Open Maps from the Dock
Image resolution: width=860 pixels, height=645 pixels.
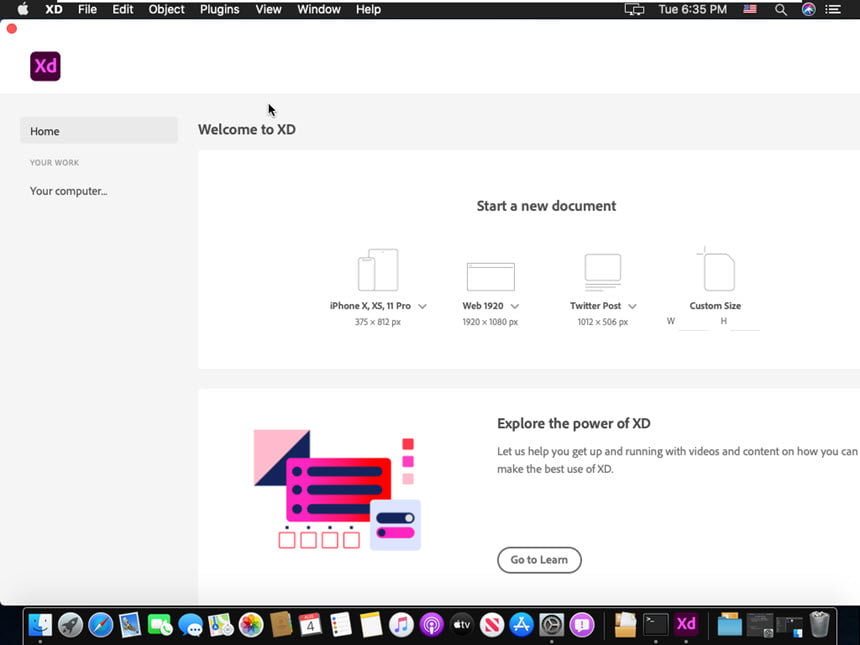(x=220, y=625)
